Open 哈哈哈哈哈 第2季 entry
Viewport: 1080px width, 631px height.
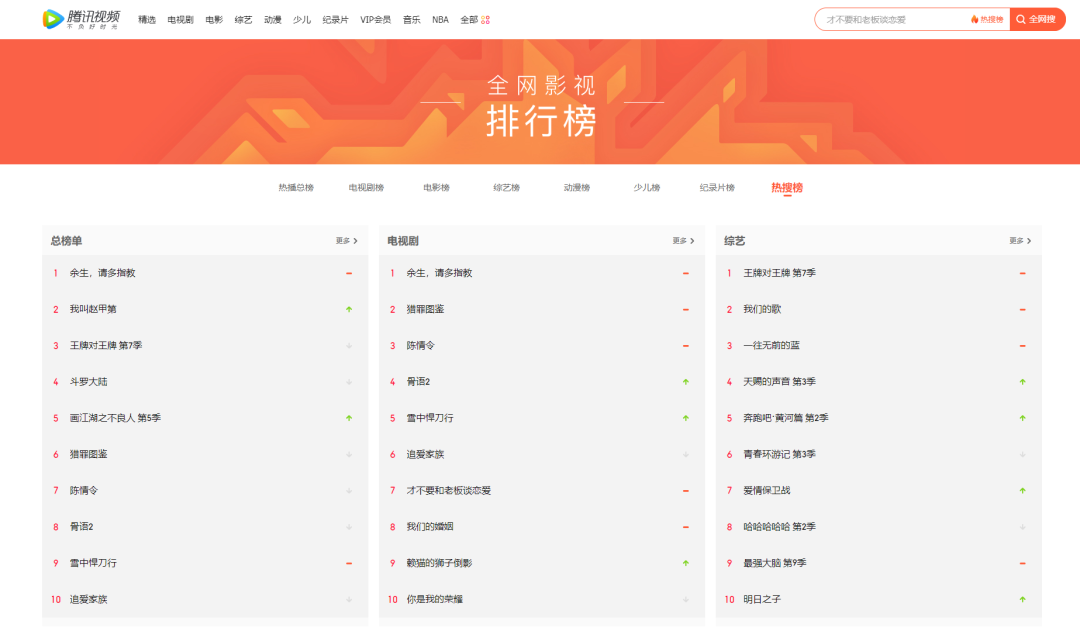(x=779, y=527)
